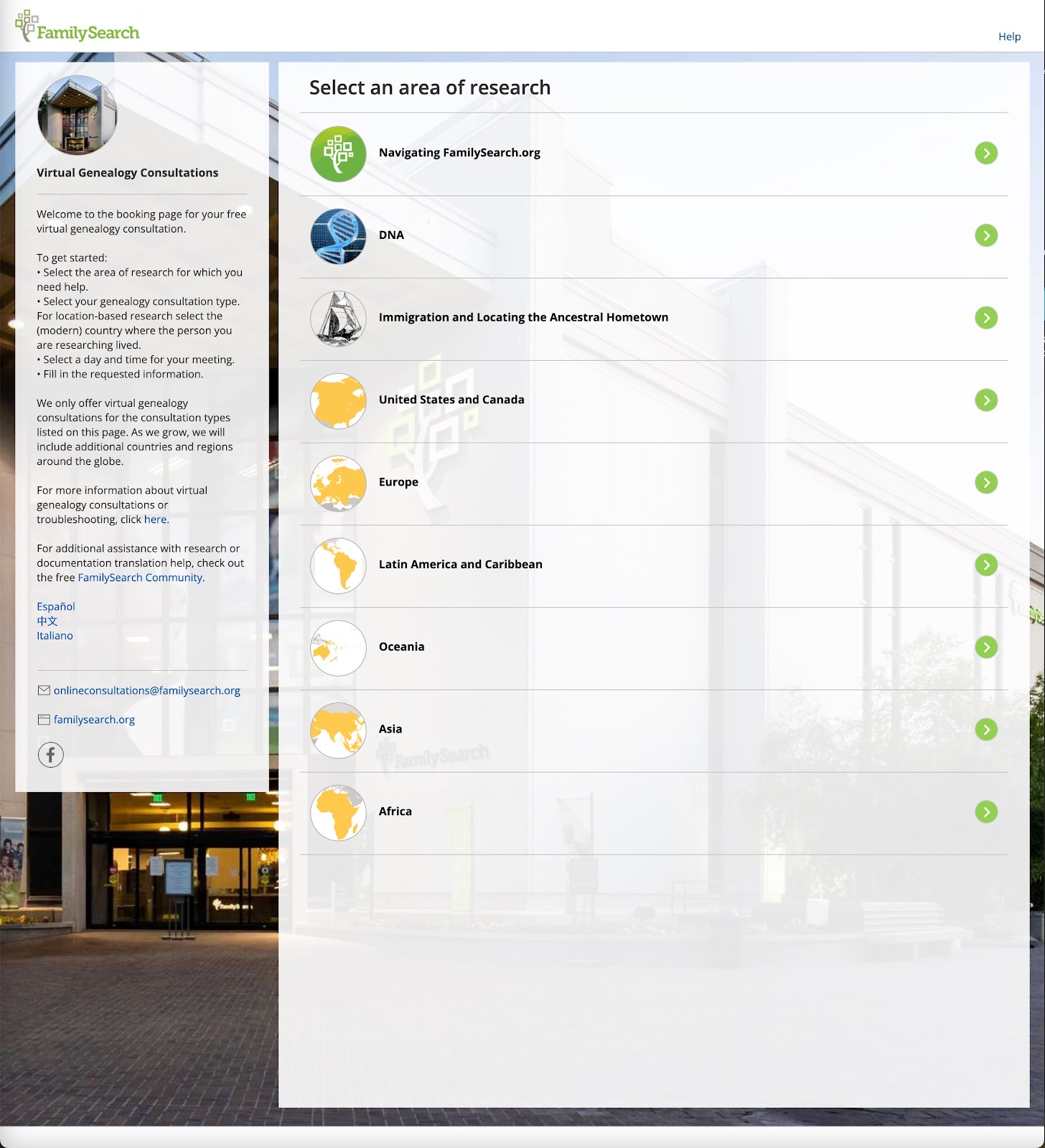Click the Virtual Genealogy Consultations title
Viewport: 1045px width, 1148px height.
click(127, 173)
